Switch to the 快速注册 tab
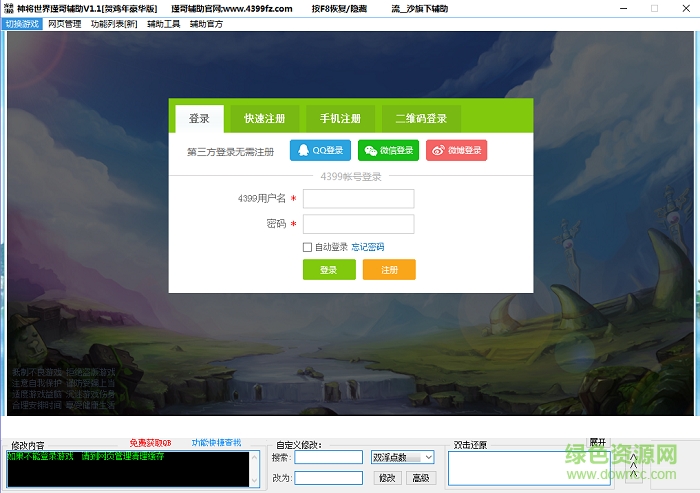Image resolution: width=700 pixels, height=493 pixels. point(264,119)
